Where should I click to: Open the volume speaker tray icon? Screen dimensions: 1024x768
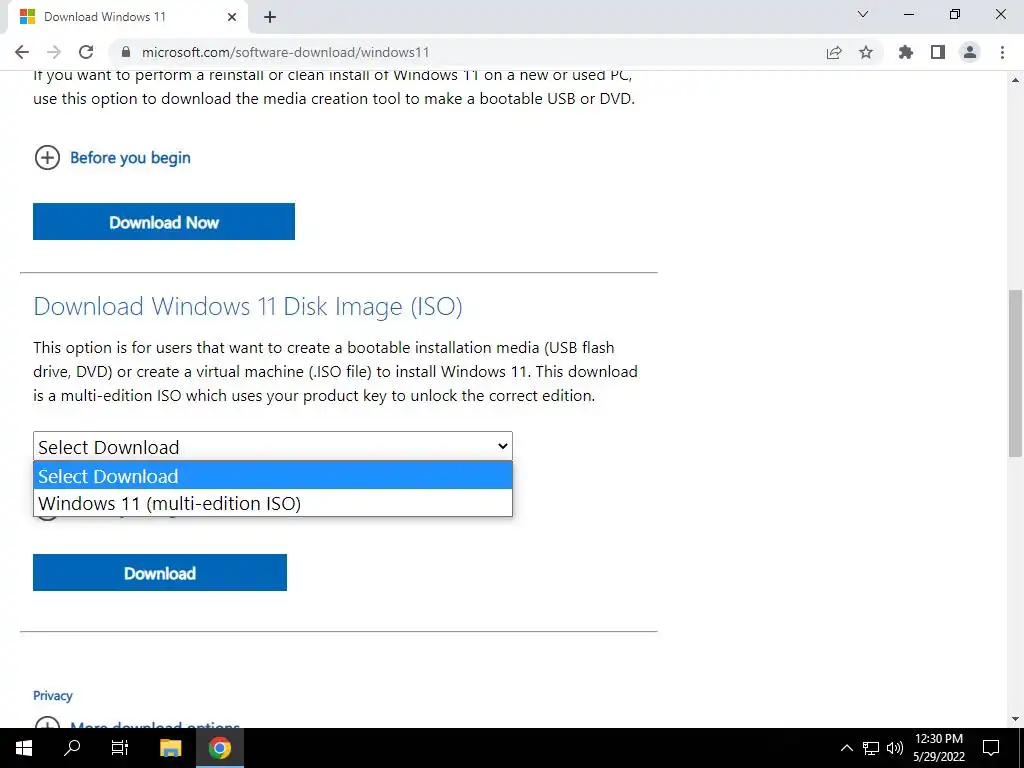tap(895, 748)
